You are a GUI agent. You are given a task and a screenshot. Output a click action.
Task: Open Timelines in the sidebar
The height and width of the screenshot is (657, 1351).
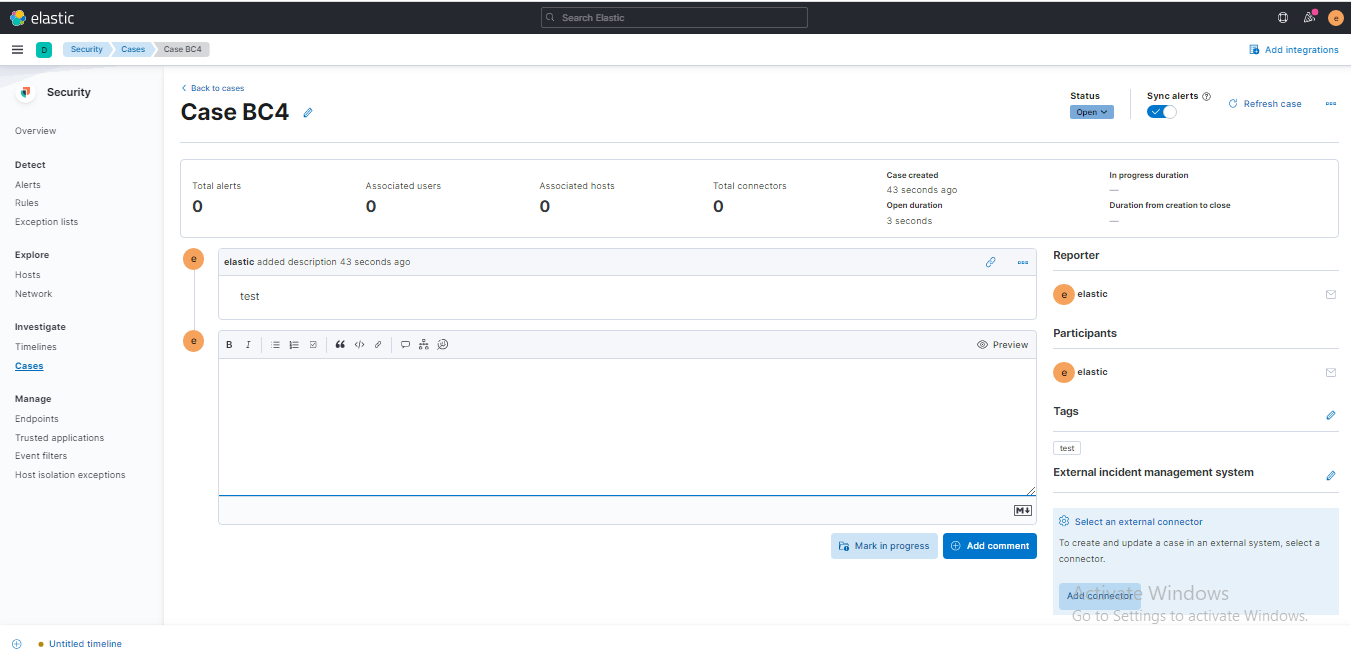point(36,347)
